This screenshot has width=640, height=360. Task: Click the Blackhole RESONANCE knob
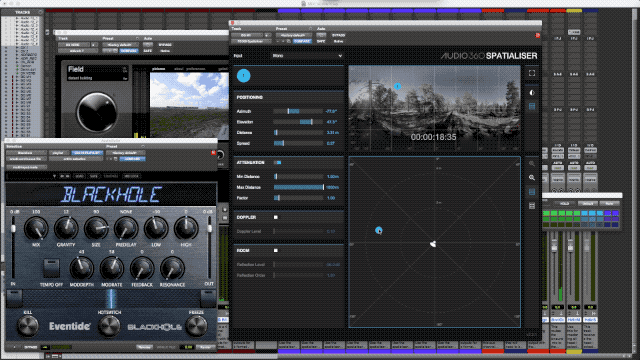(x=172, y=269)
